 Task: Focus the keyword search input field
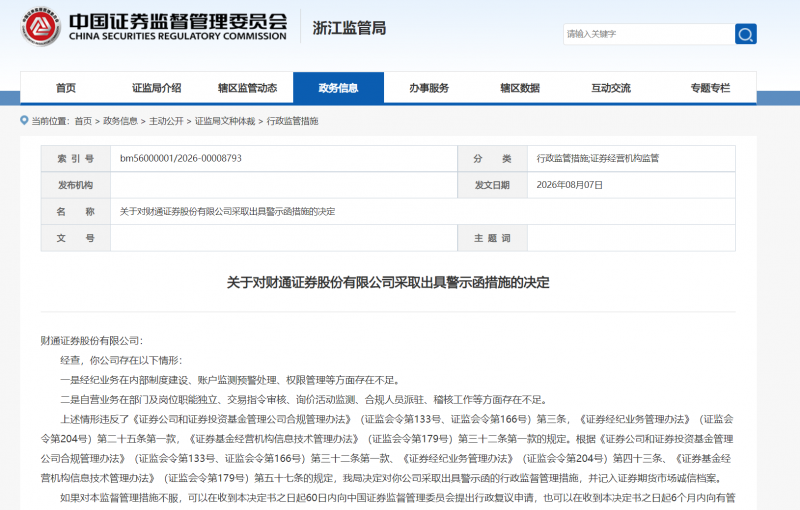[649, 34]
